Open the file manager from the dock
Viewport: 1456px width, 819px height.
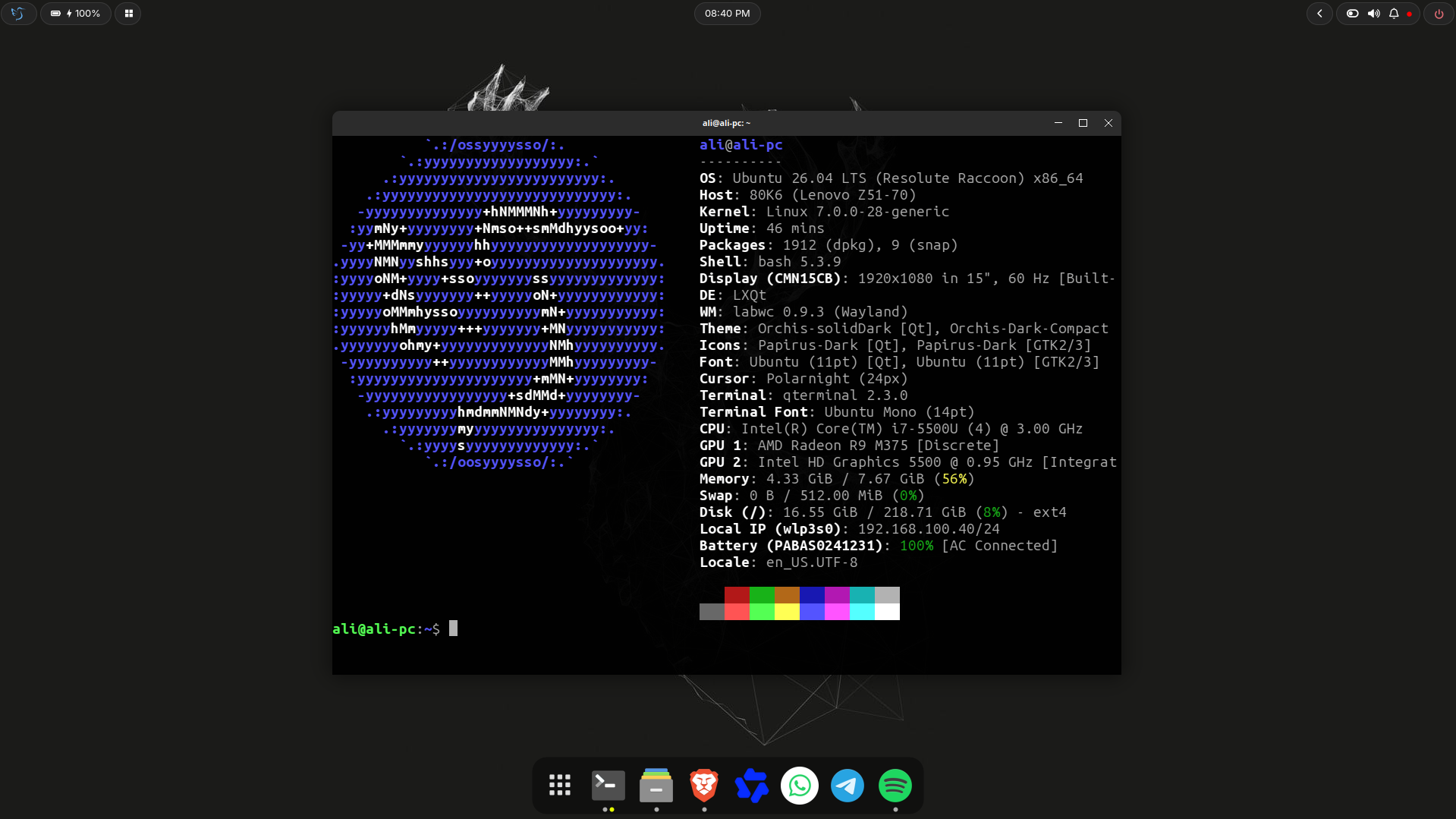[656, 786]
